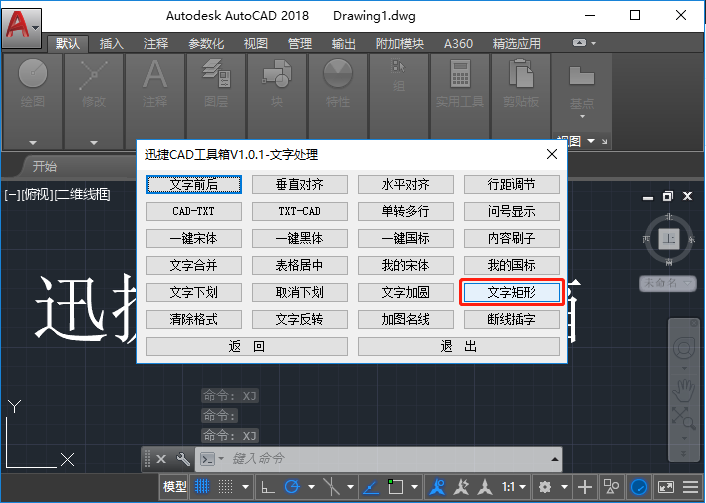The width and height of the screenshot is (706, 503).
Task: Click the 清除格式 button
Action: tap(194, 320)
